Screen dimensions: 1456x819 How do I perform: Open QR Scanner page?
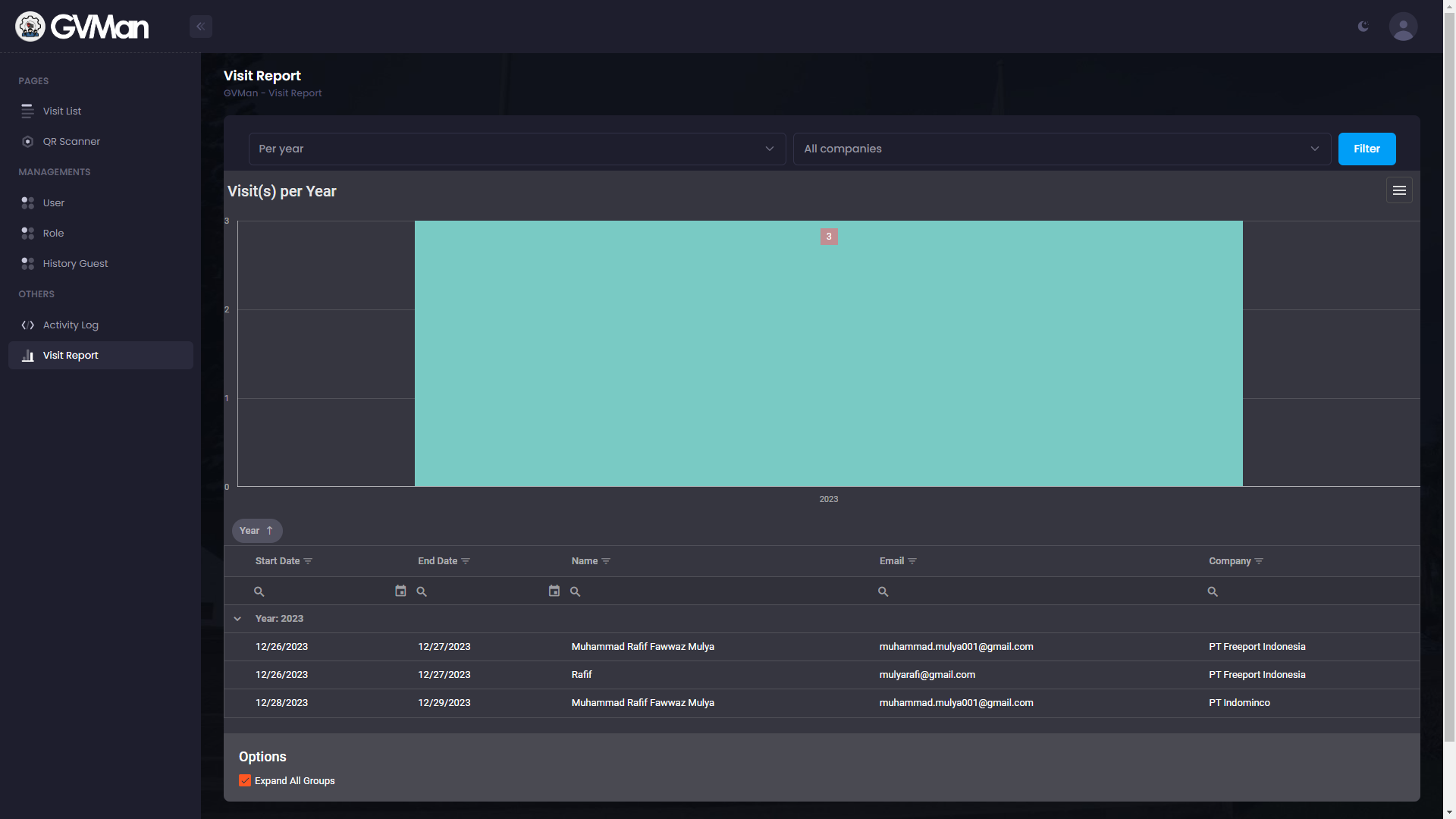pos(101,142)
